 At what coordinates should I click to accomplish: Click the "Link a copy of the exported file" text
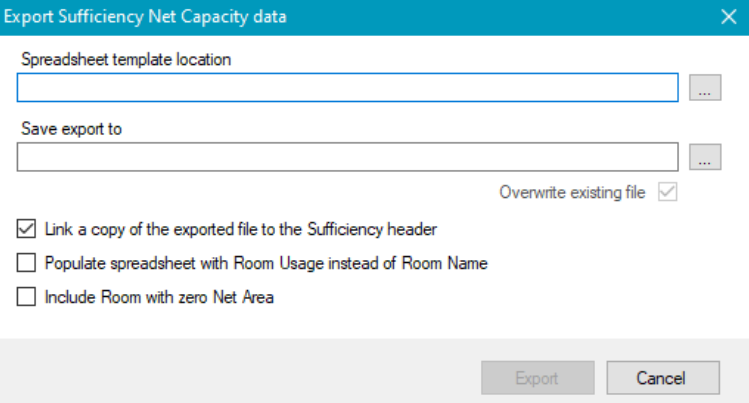tap(241, 229)
